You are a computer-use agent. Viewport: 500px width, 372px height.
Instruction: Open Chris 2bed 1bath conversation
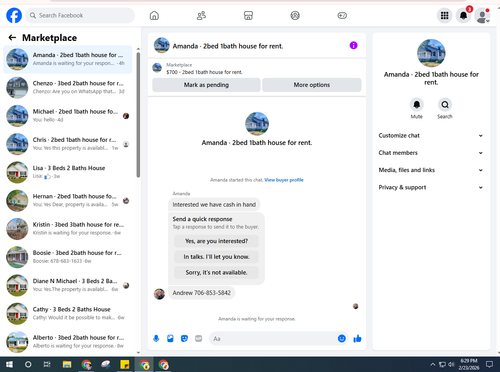pos(68,144)
